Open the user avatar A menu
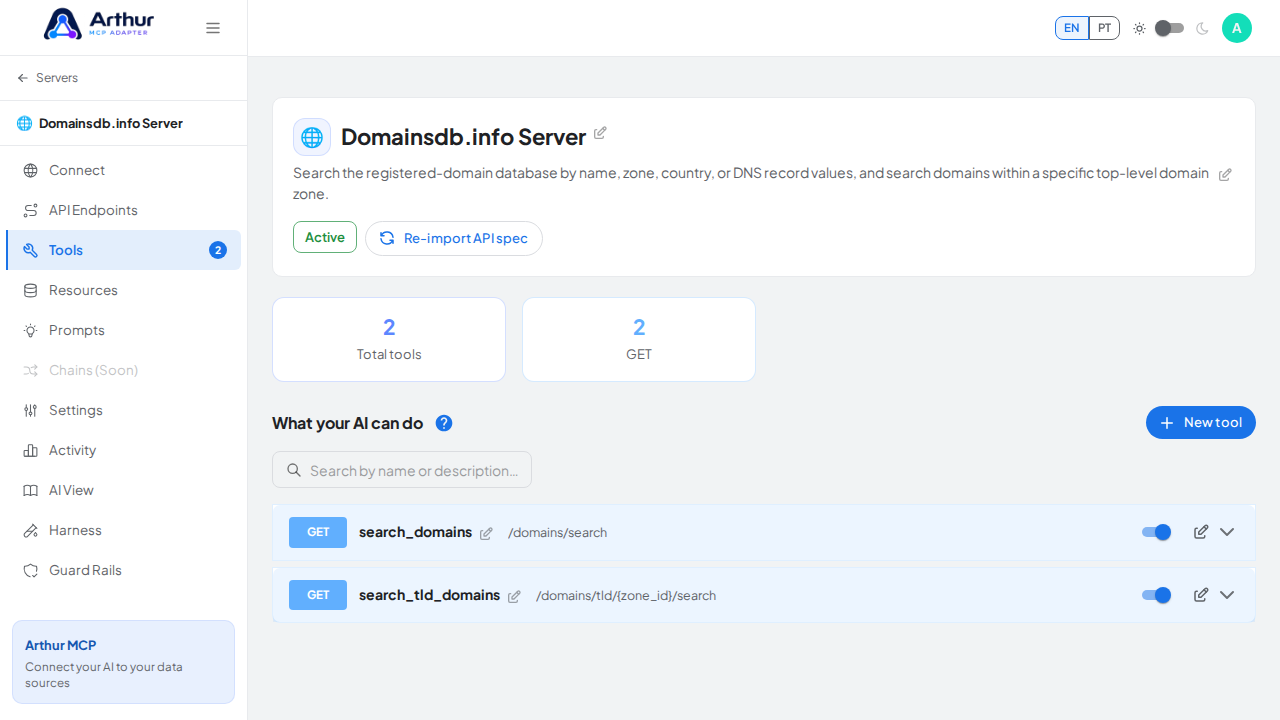1280x720 pixels. (1237, 28)
